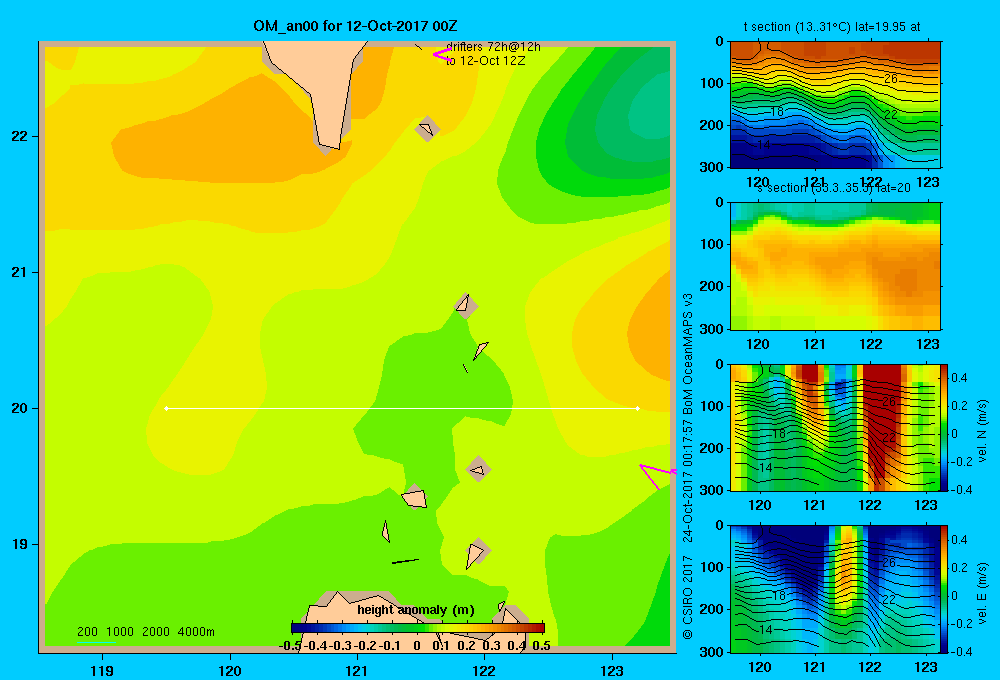Screen dimensions: 1000x680
Task: Click the 'height anomaly (m)' label
Action: (x=416, y=610)
